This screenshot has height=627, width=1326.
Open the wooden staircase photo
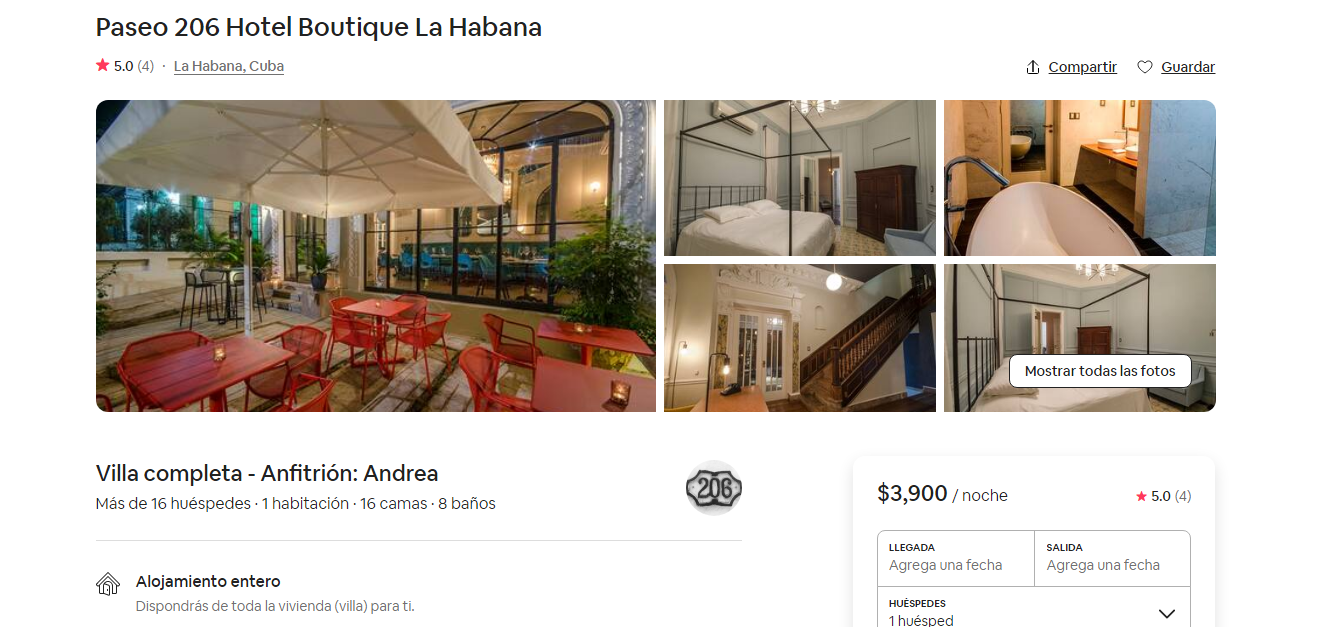tap(800, 338)
